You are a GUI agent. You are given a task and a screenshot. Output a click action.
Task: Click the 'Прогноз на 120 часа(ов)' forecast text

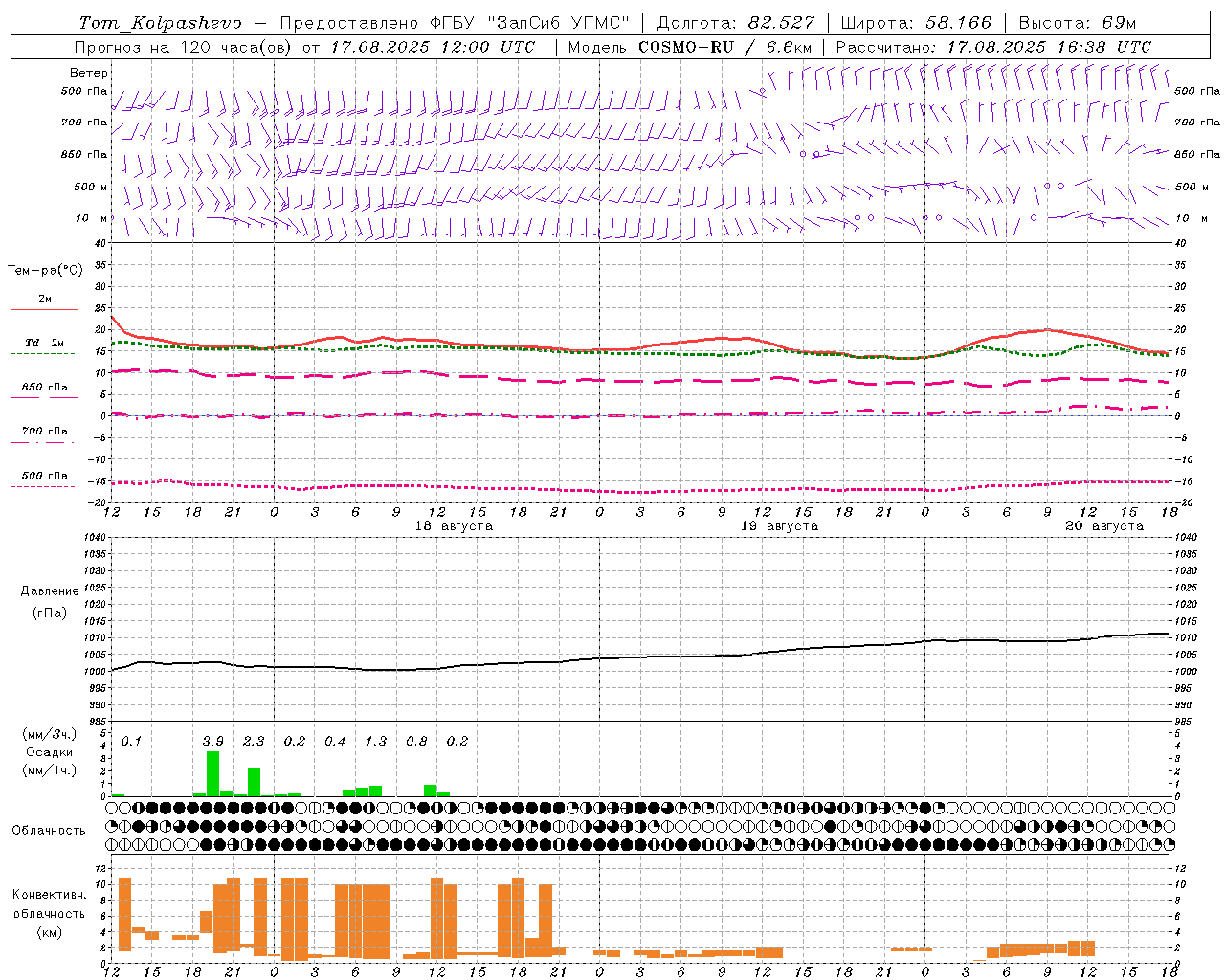pyautogui.click(x=184, y=47)
